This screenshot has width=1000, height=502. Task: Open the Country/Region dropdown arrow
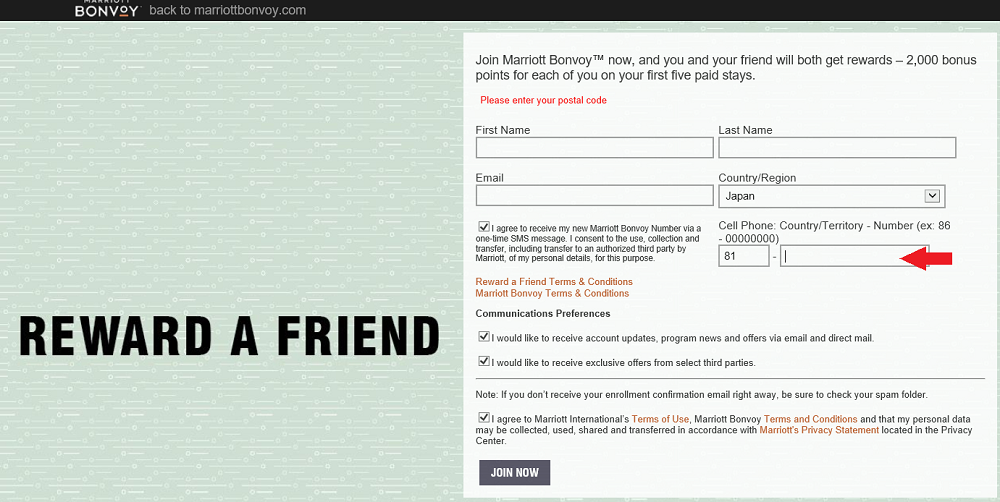pos(932,196)
